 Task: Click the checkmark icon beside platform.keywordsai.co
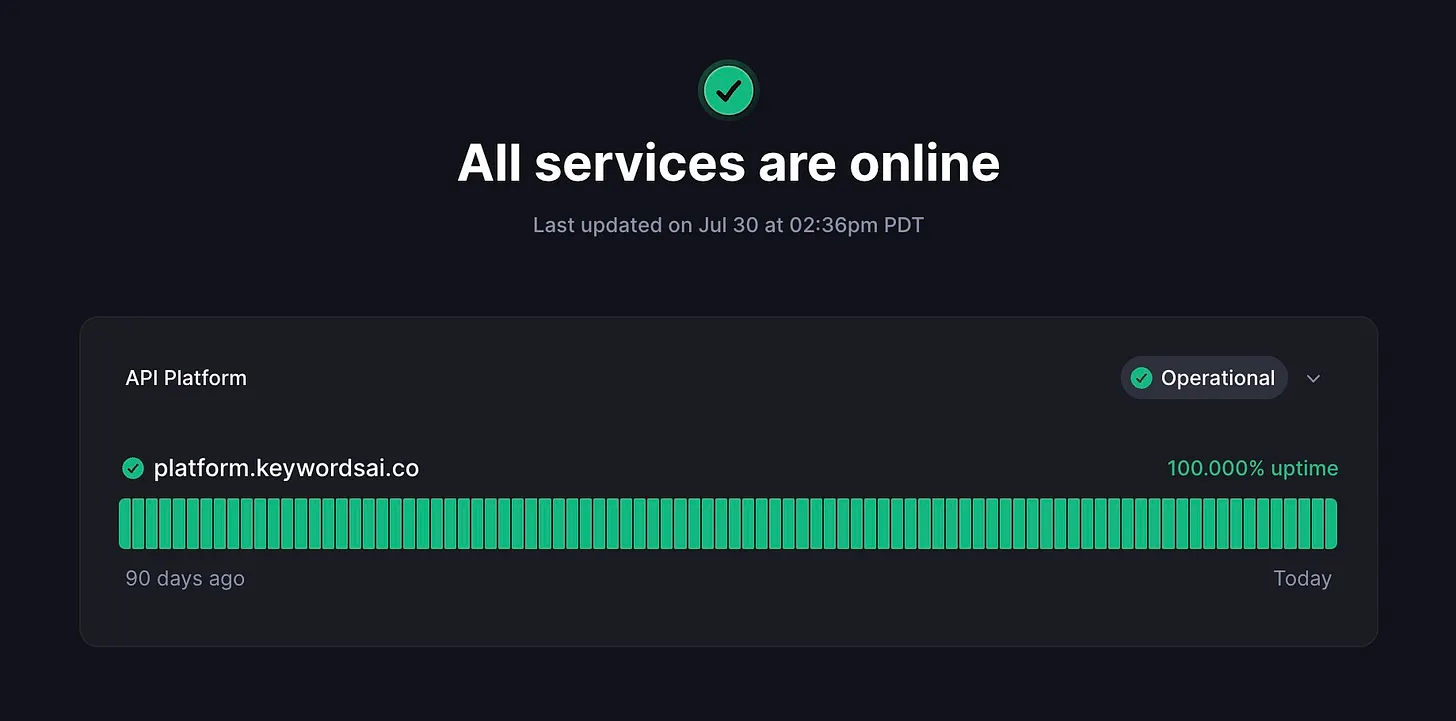click(133, 467)
